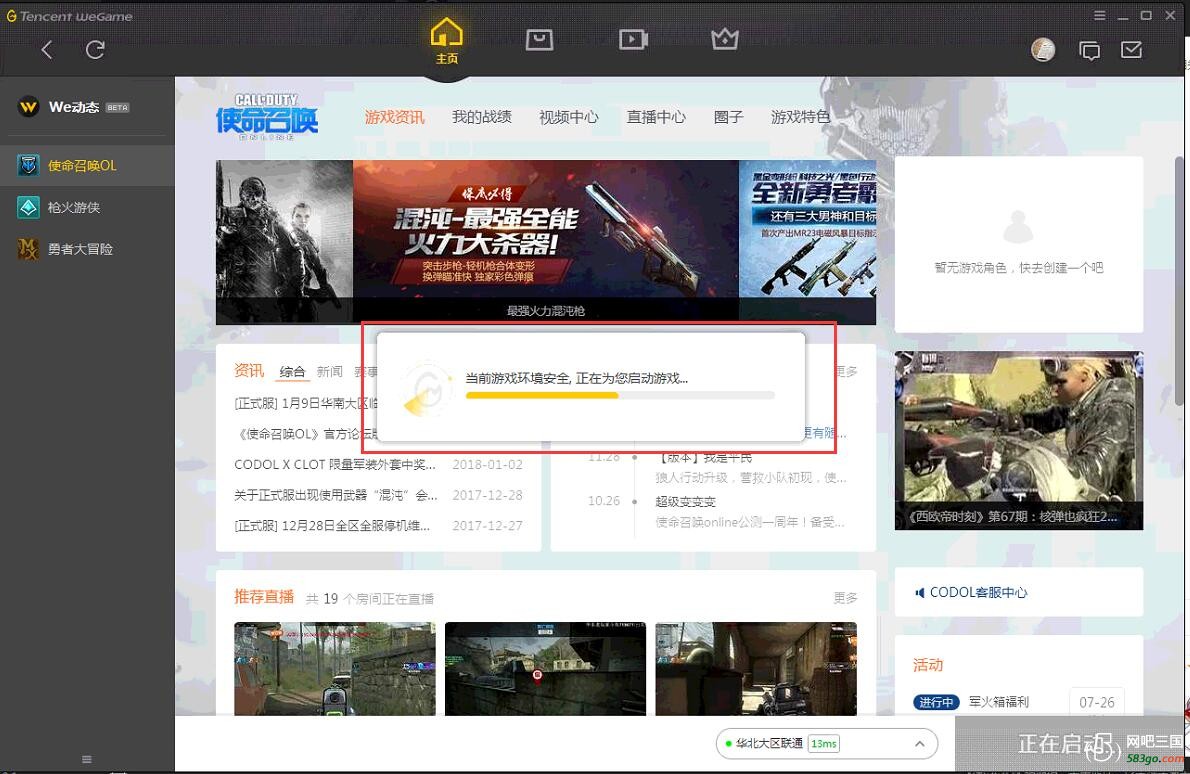Open the 混沌-最强全能 banner
This screenshot has height=774, width=1190.
(546, 242)
